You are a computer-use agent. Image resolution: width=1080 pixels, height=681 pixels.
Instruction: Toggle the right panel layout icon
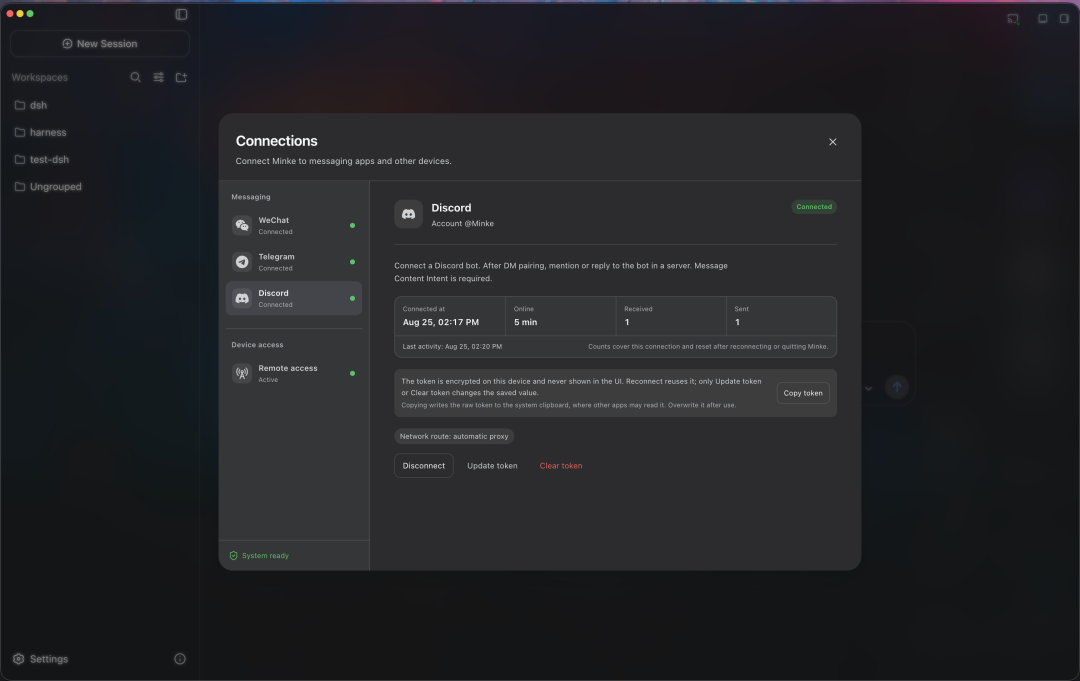tap(1064, 19)
